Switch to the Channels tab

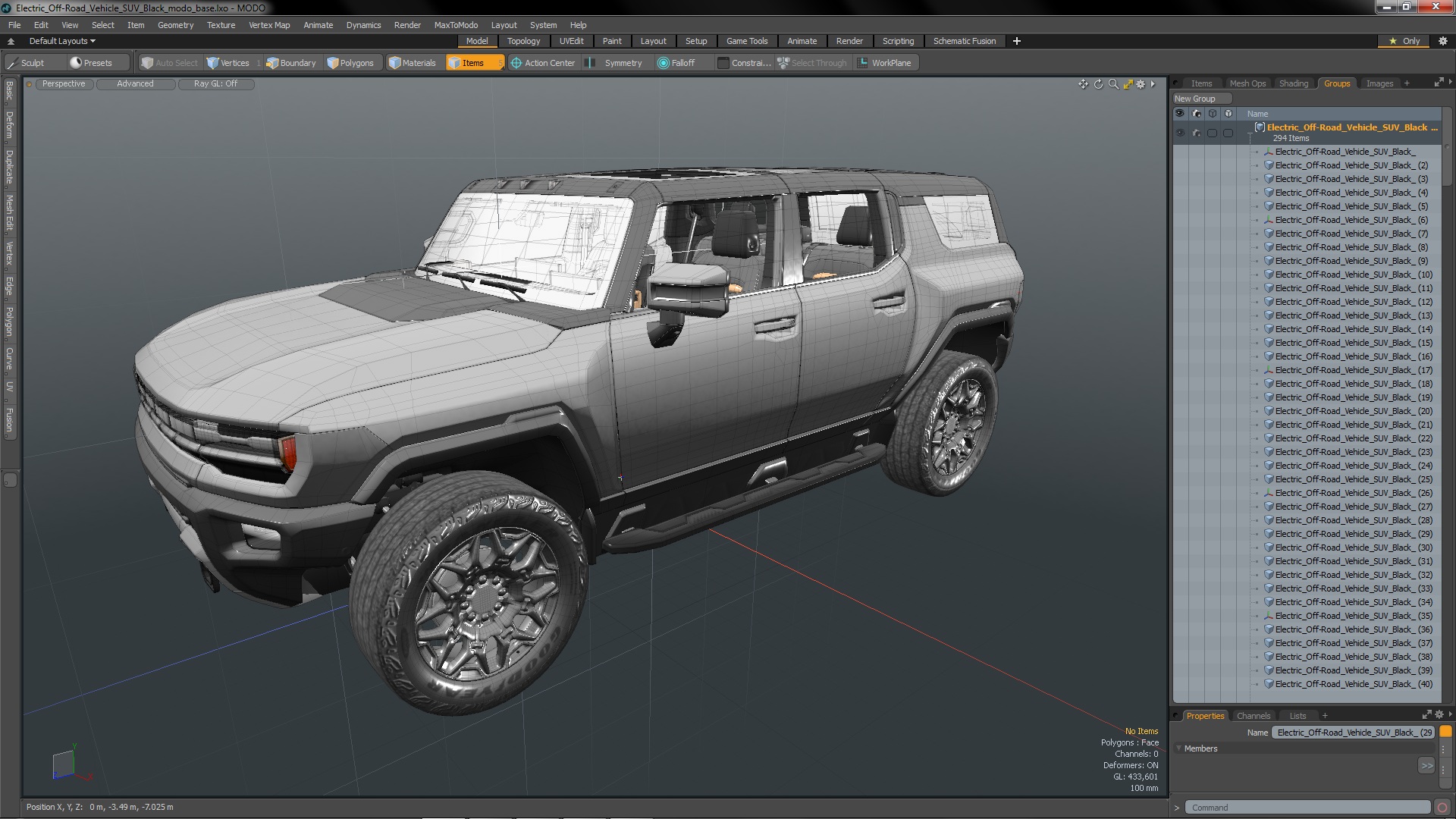1253,716
